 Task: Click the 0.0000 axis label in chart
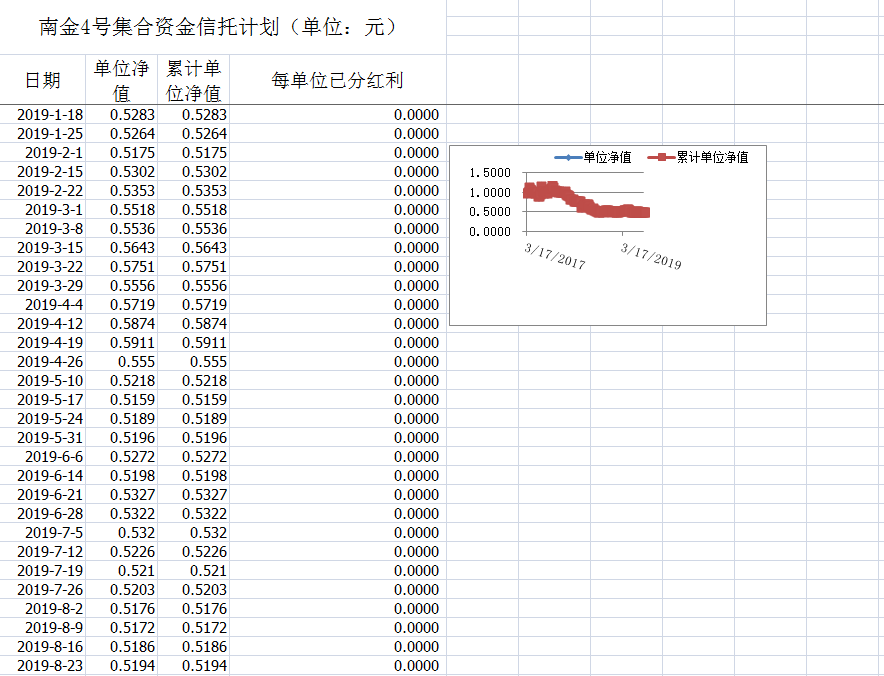pyautogui.click(x=489, y=232)
